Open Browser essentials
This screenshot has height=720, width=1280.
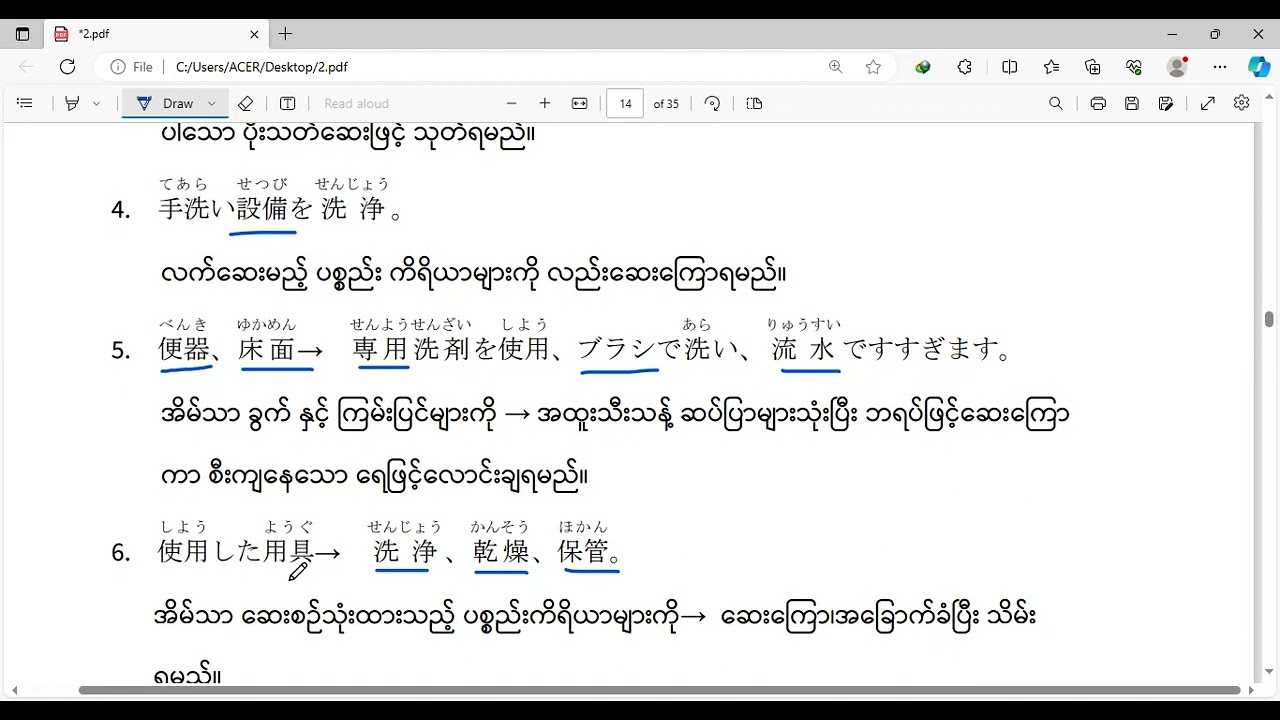1134,67
